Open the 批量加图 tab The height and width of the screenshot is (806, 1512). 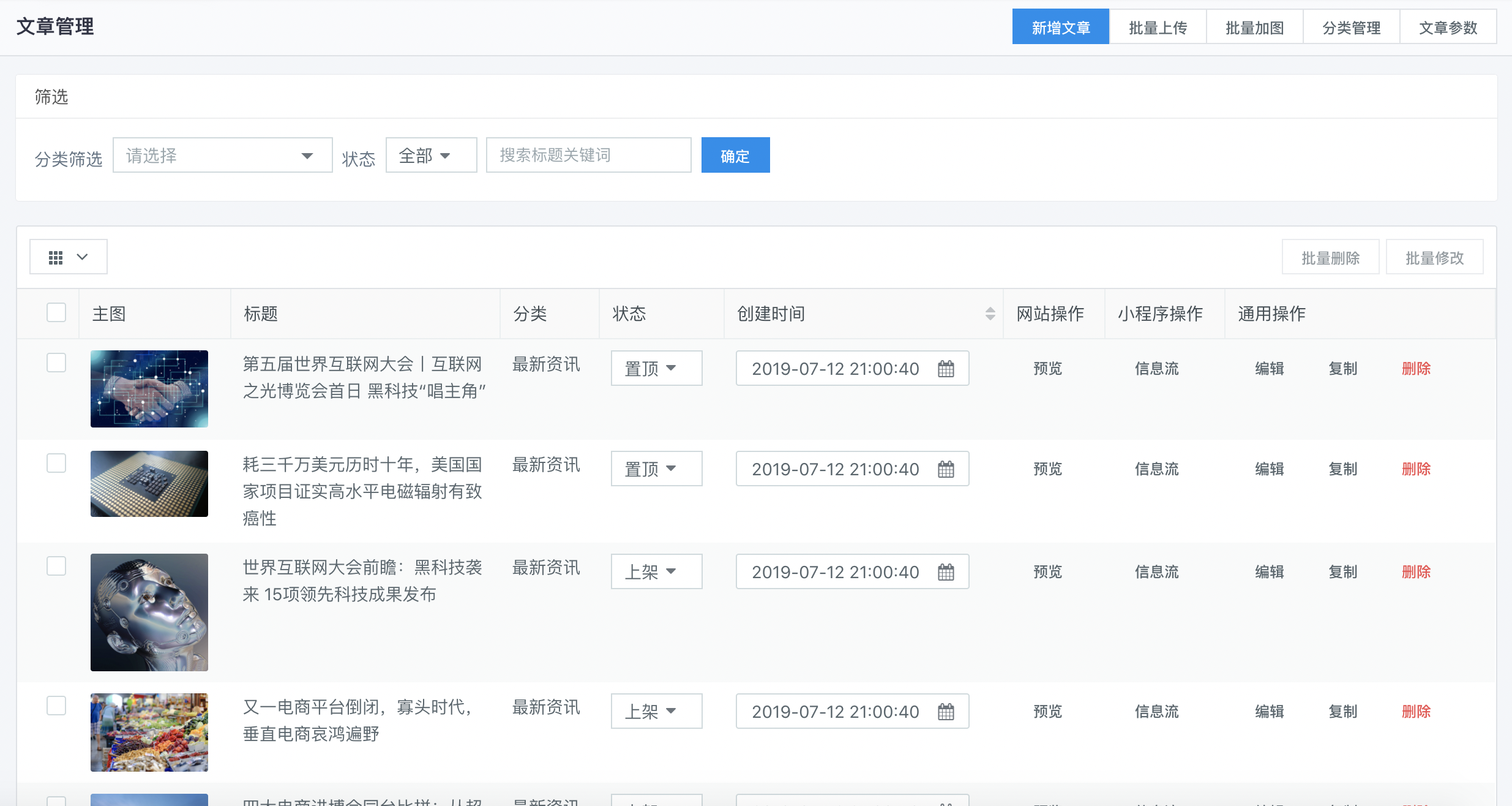[1254, 27]
